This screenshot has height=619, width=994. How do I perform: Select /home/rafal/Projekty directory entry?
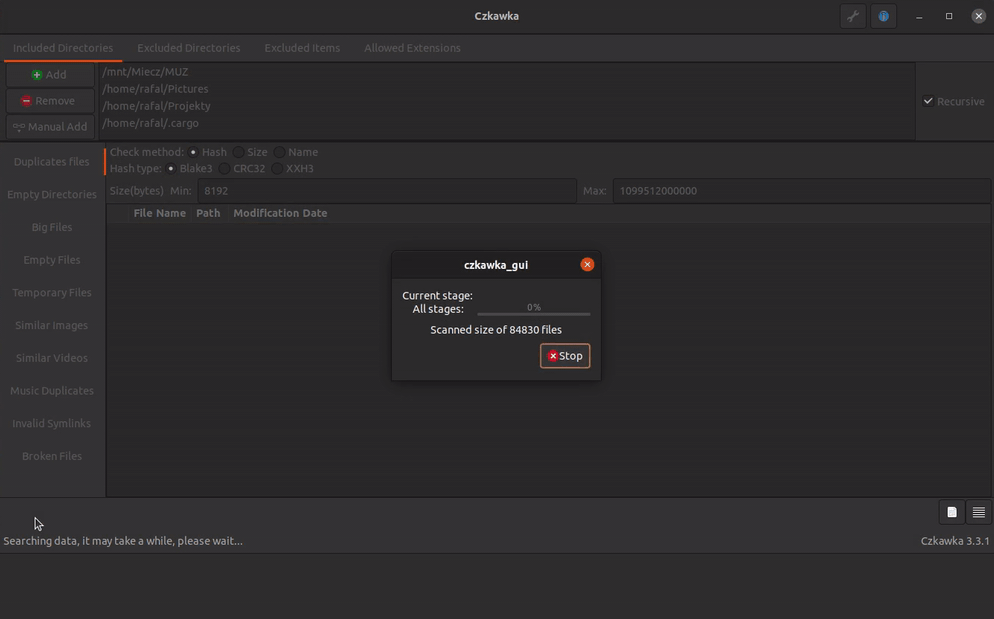[x=507, y=106]
